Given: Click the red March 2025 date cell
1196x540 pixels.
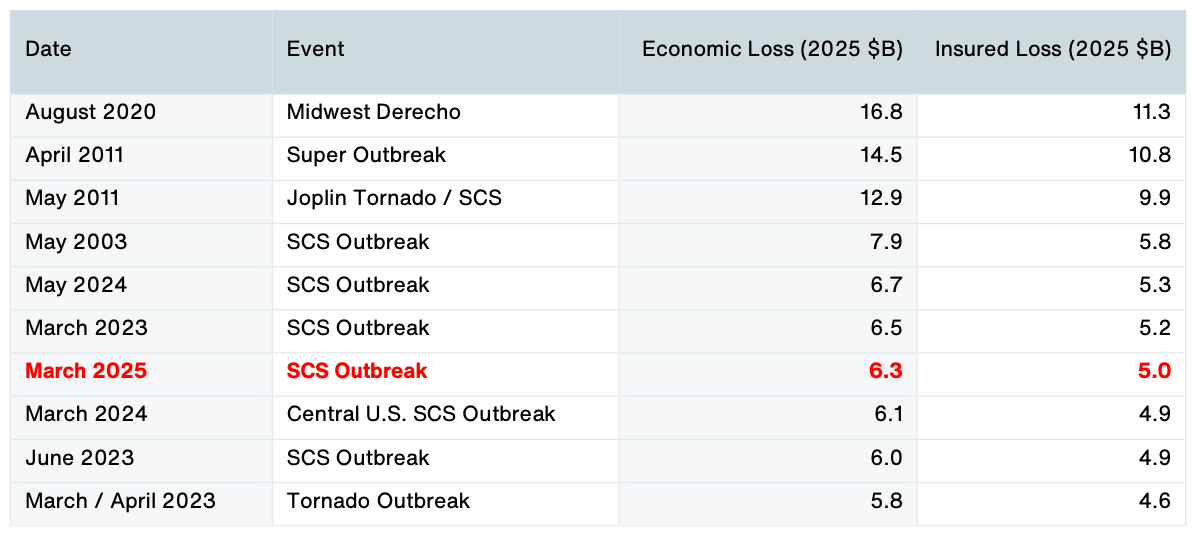Looking at the screenshot, I should coord(86,371).
